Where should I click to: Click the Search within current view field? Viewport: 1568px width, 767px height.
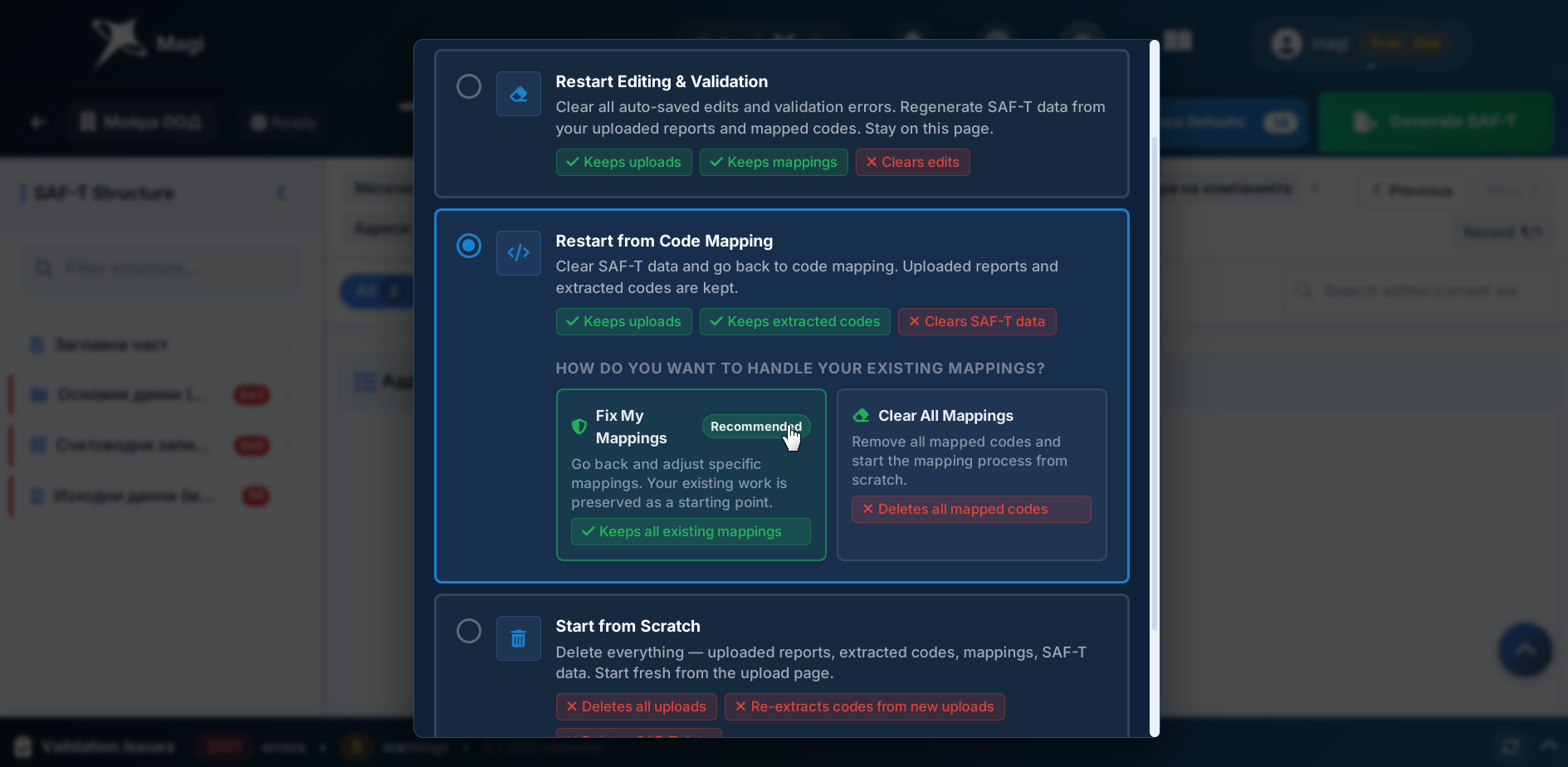coord(1419,291)
